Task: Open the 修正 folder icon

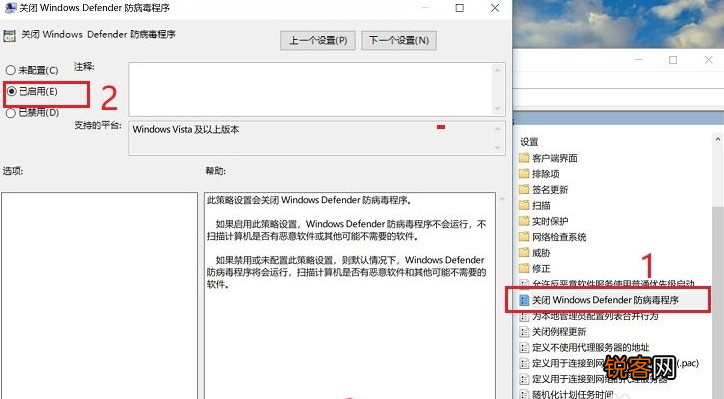Action: (524, 268)
